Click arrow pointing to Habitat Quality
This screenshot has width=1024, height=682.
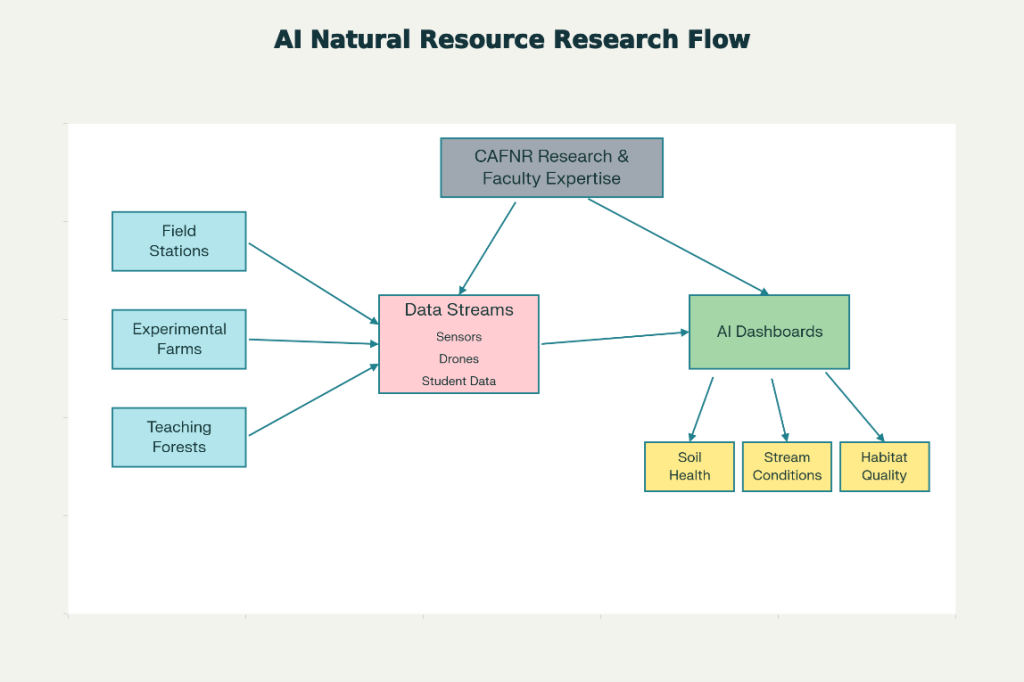(854, 406)
